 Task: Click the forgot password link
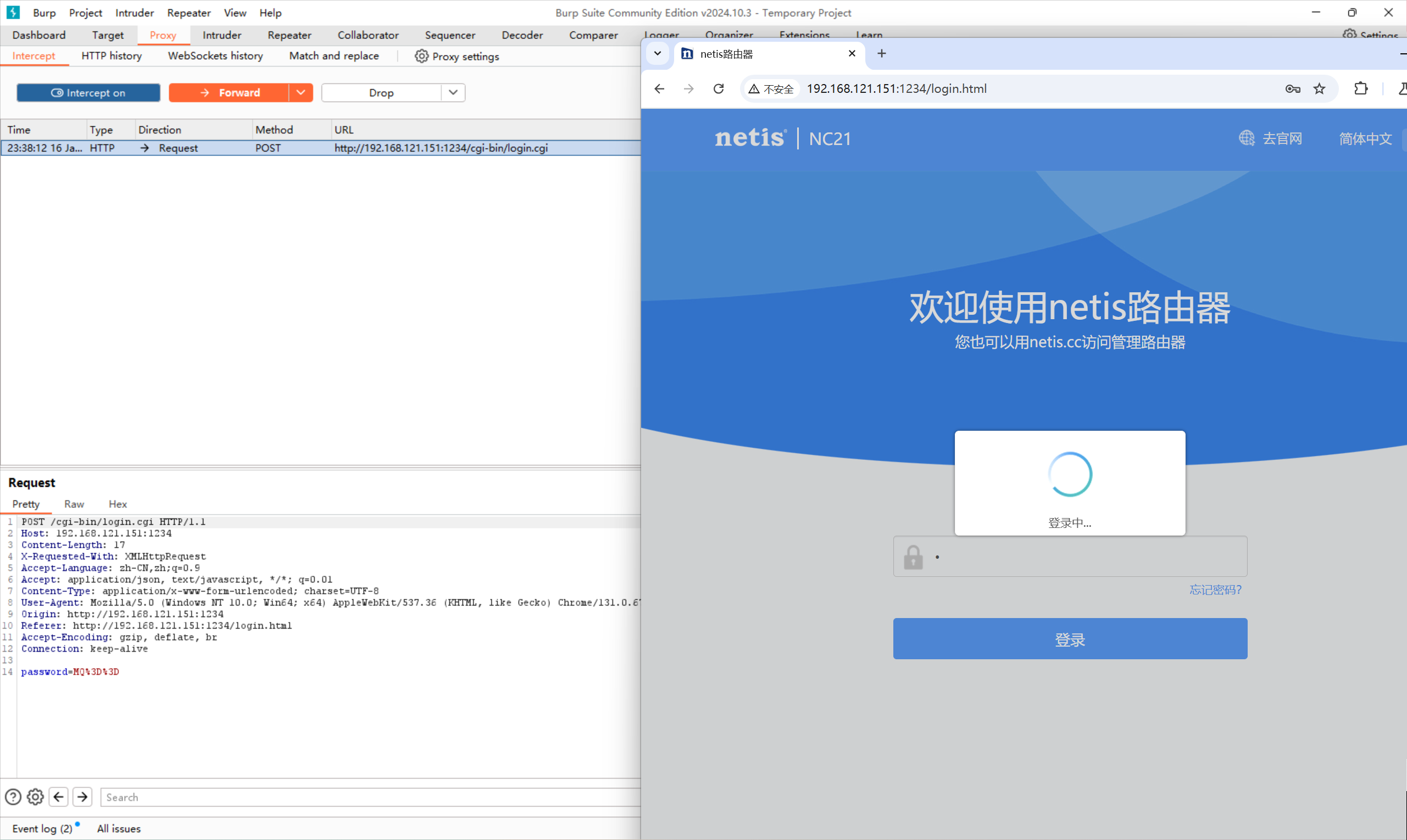click(x=1215, y=590)
